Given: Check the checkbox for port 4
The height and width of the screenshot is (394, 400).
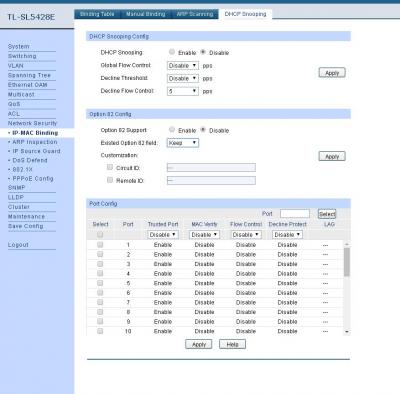Looking at the screenshot, I should coord(100,273).
